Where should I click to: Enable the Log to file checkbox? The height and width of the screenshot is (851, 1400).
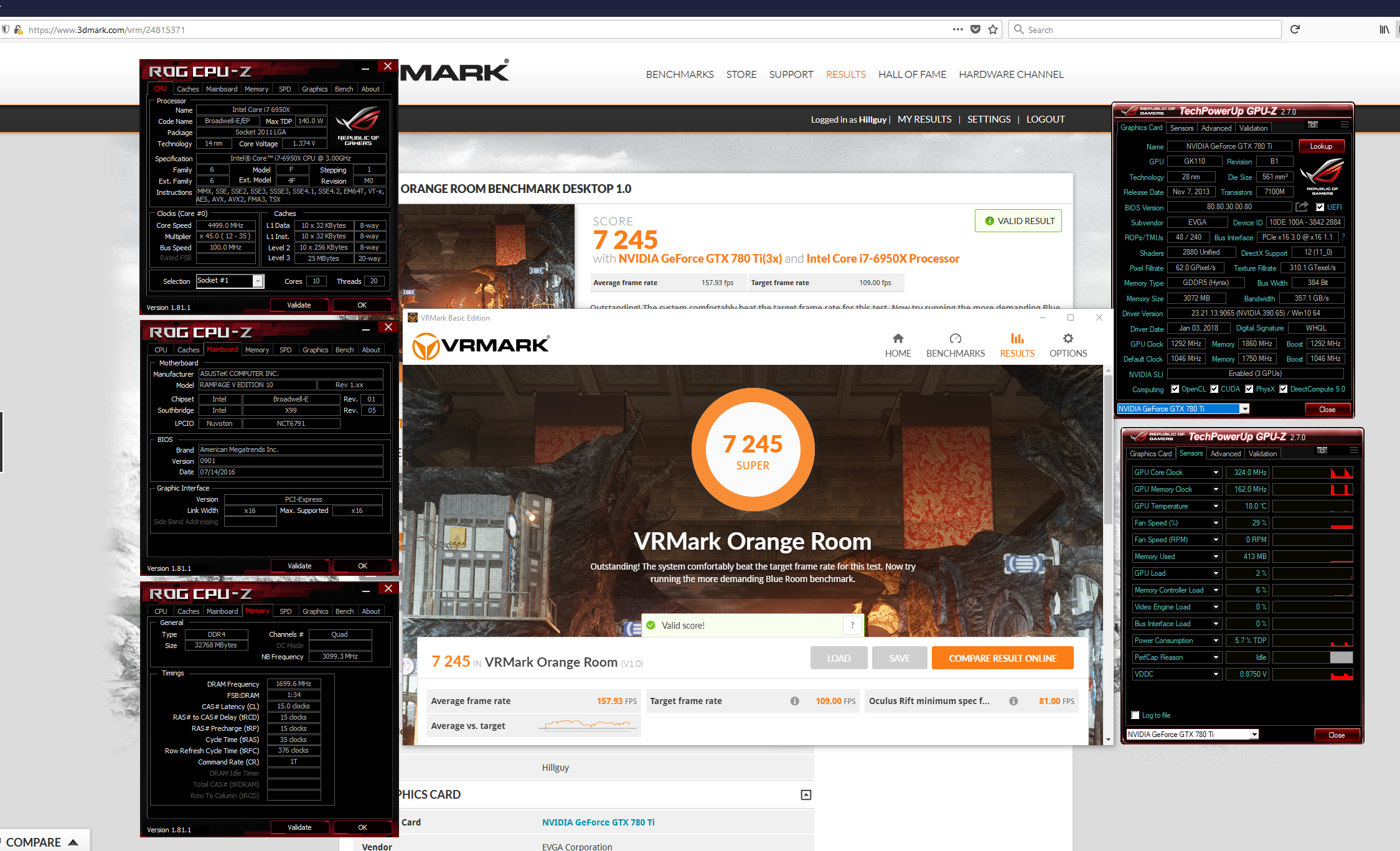click(1135, 715)
